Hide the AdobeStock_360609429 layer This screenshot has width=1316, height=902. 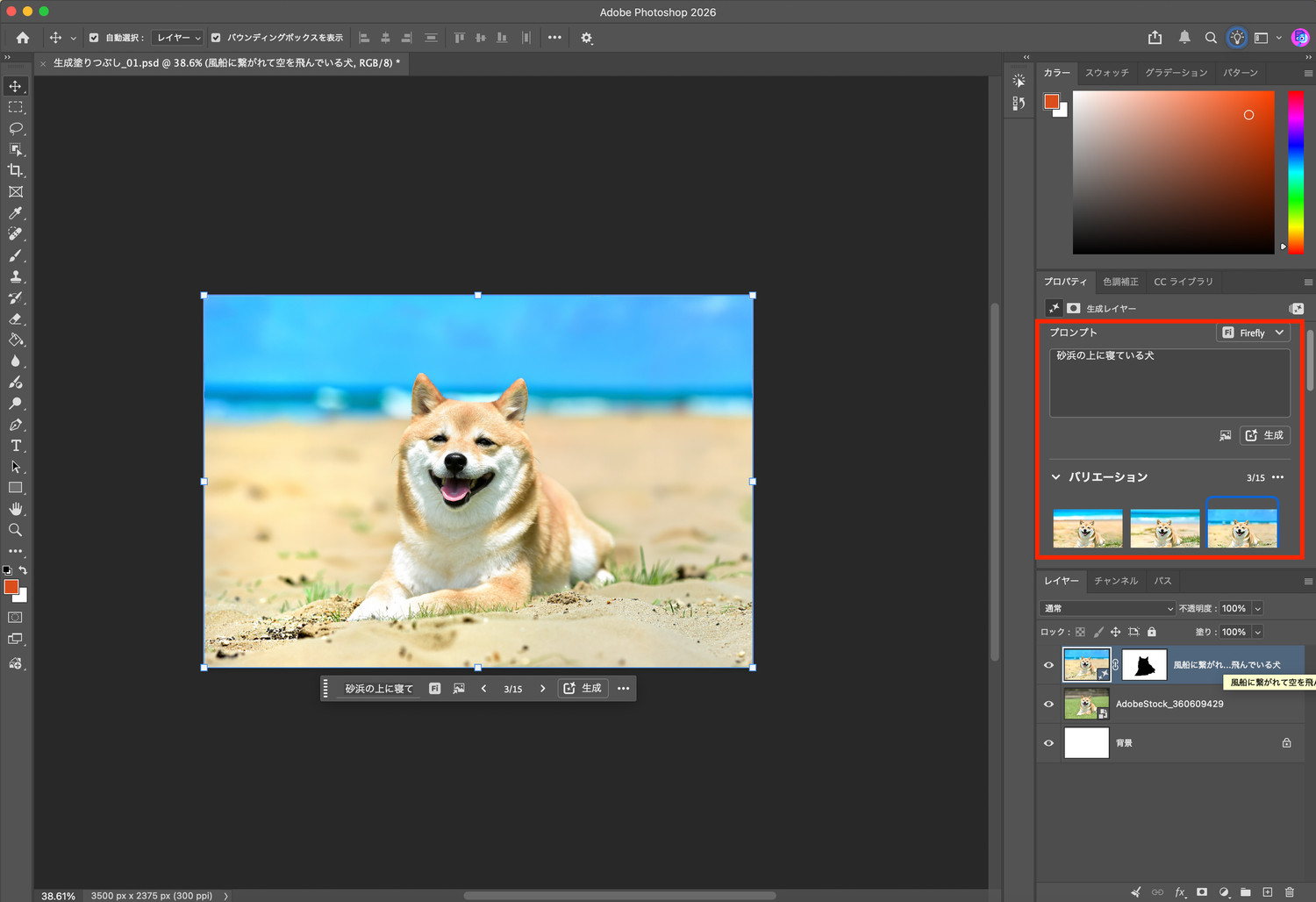coord(1048,704)
